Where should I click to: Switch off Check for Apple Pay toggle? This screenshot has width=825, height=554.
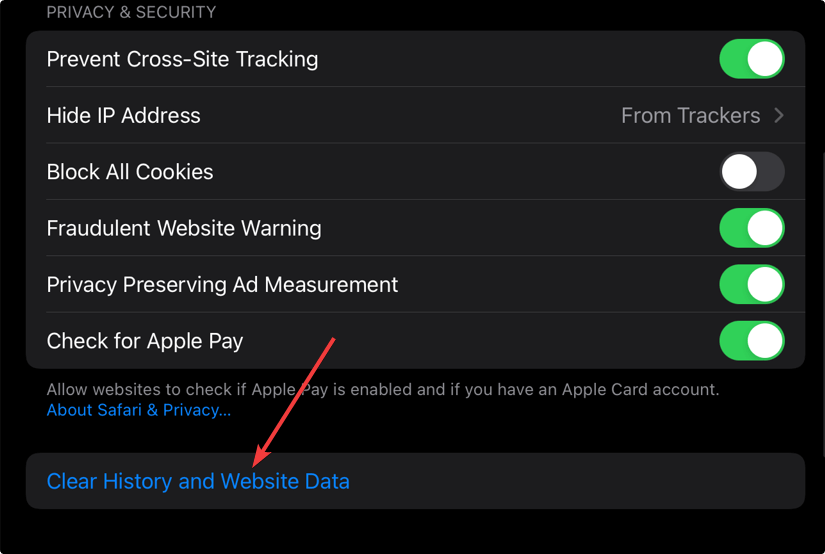(752, 340)
